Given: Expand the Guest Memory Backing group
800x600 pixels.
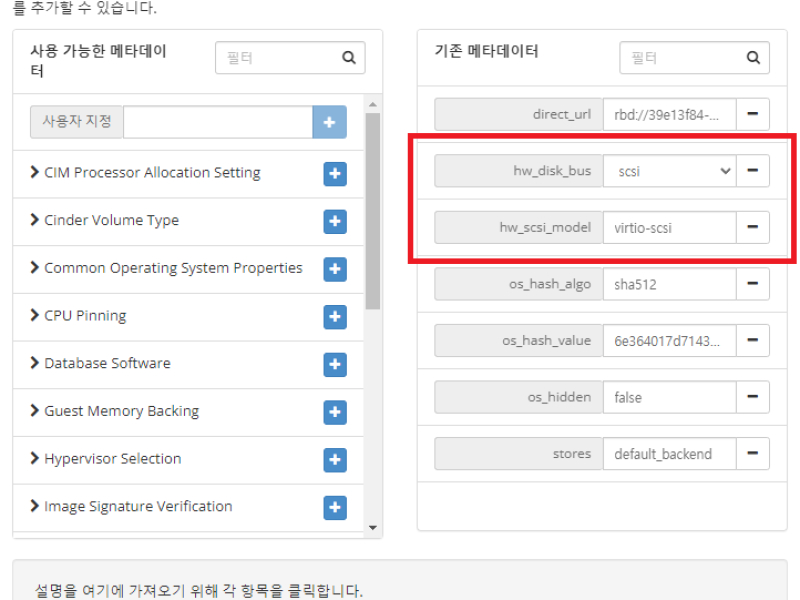Looking at the screenshot, I should click(x=34, y=410).
